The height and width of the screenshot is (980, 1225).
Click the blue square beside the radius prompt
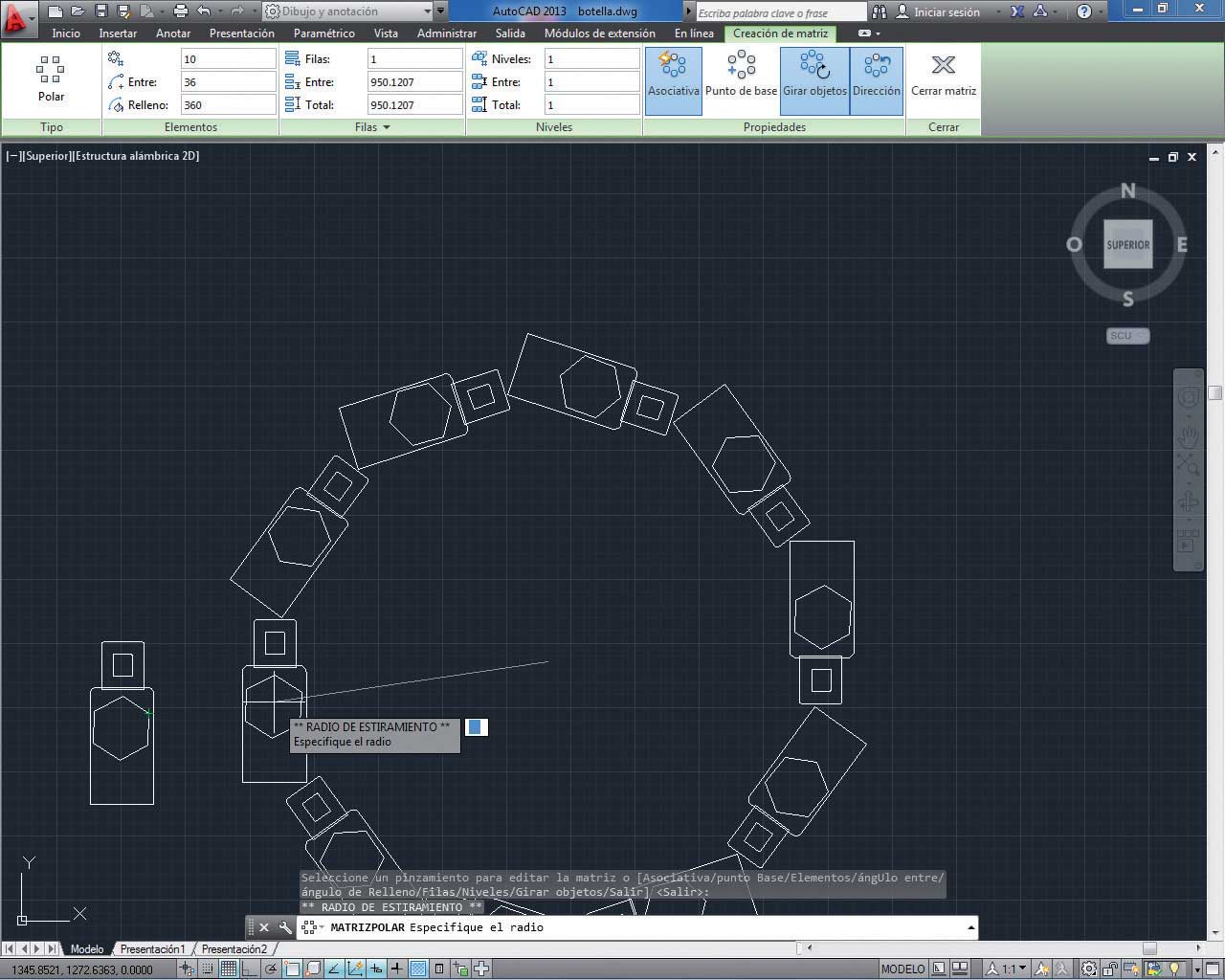click(475, 727)
